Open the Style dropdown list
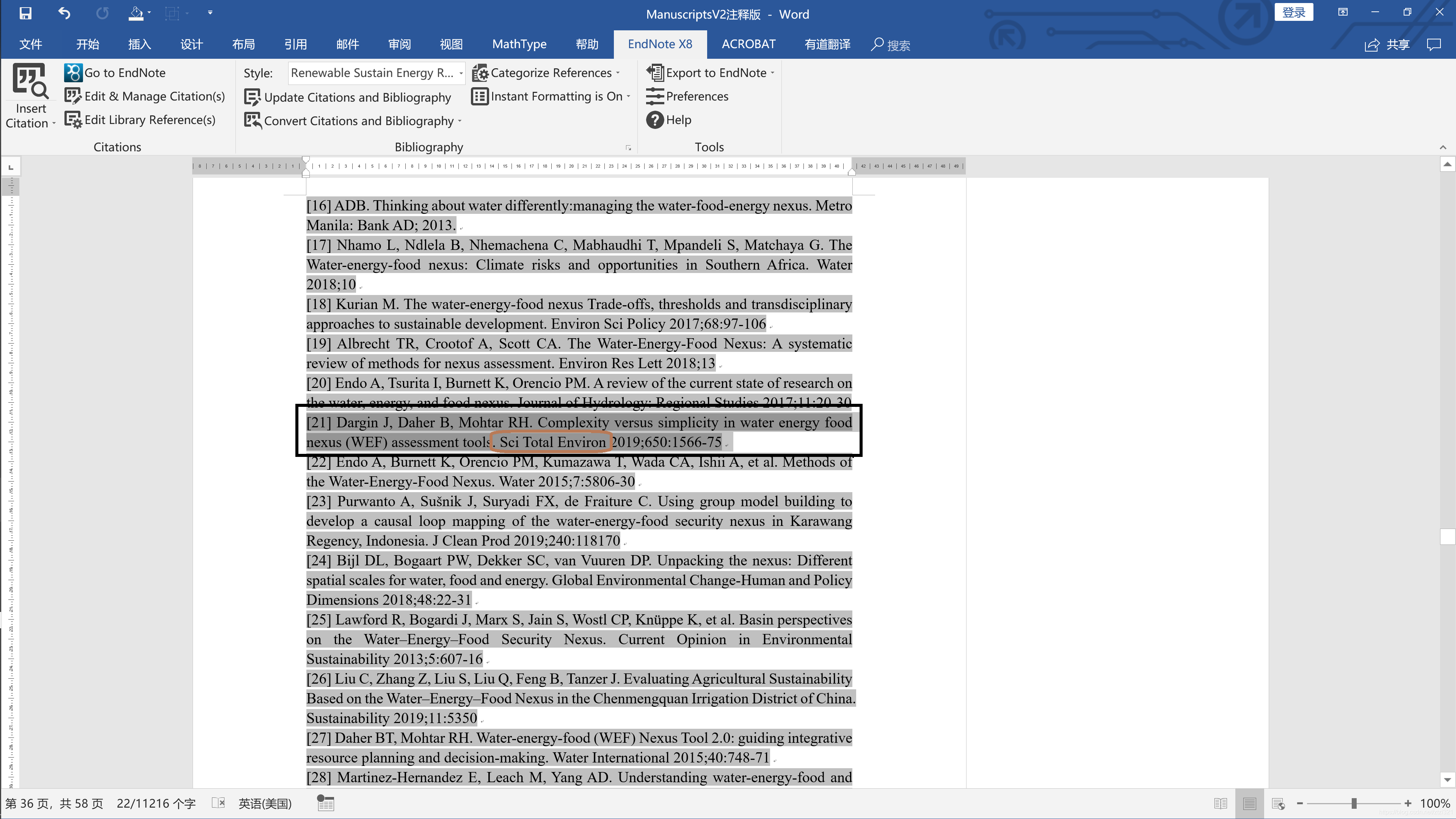 pos(461,73)
